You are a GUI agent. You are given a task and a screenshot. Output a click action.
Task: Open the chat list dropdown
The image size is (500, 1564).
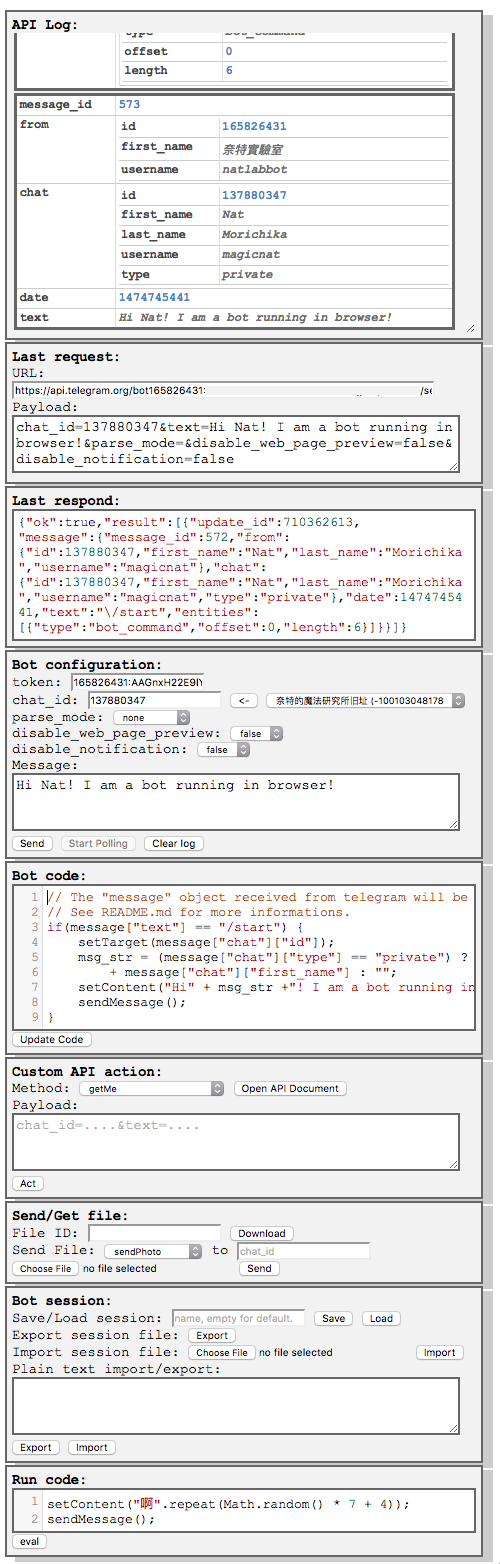pos(366,701)
